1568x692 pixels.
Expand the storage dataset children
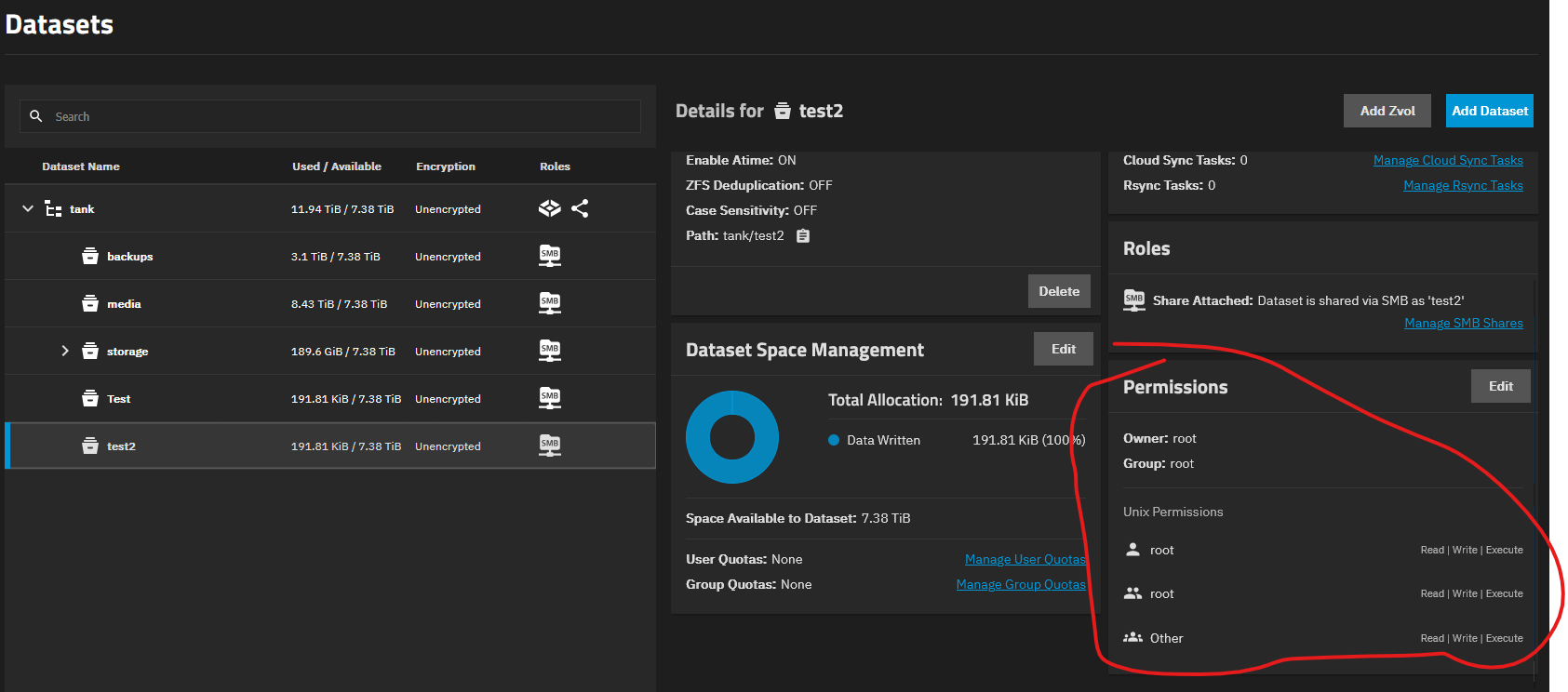(x=65, y=351)
